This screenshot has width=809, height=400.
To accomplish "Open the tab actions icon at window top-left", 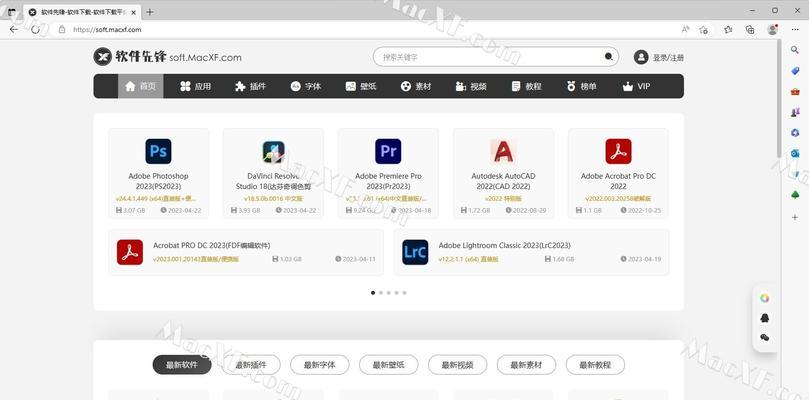I will pos(11,12).
